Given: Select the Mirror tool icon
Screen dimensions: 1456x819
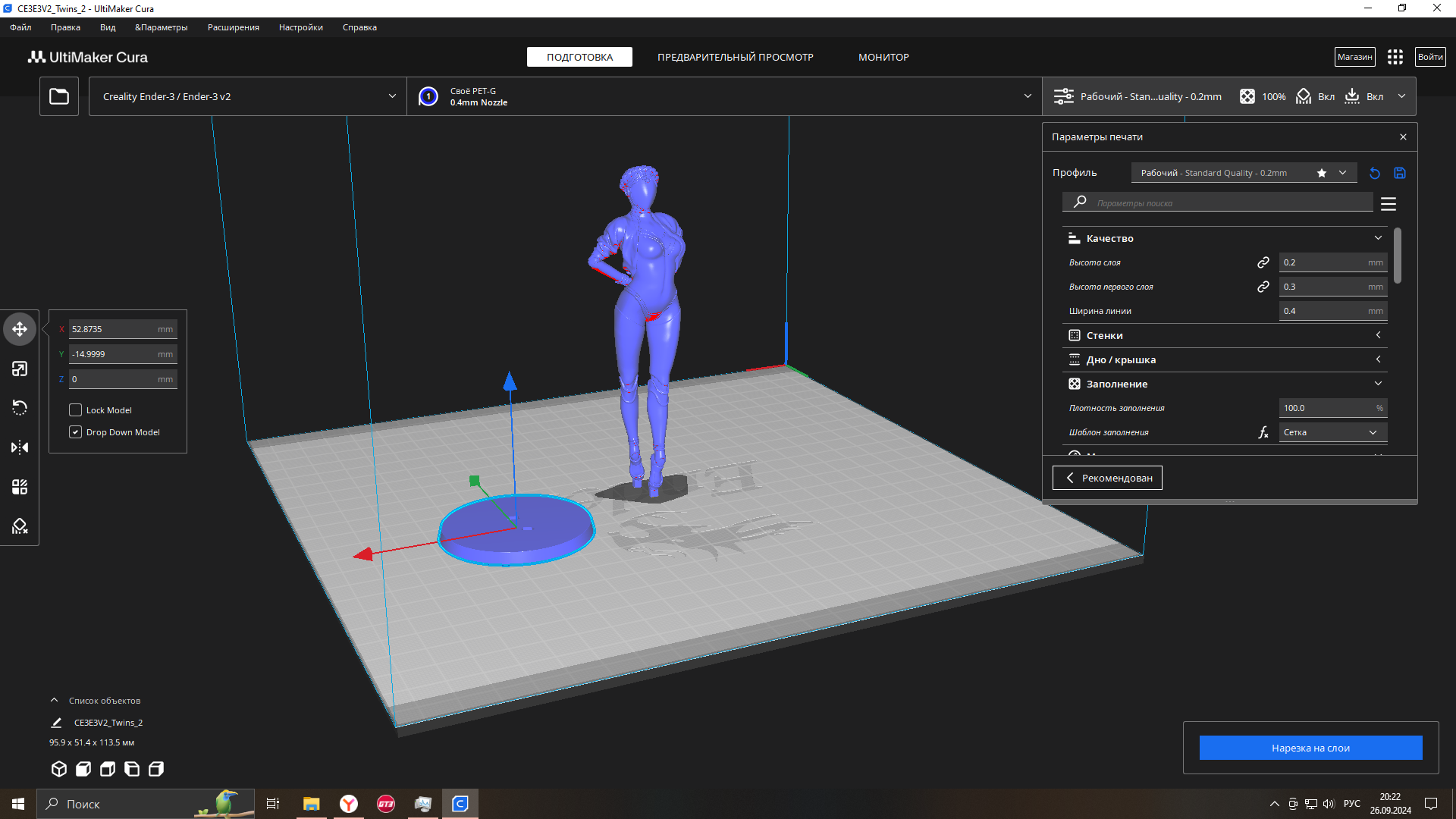Looking at the screenshot, I should 20,447.
